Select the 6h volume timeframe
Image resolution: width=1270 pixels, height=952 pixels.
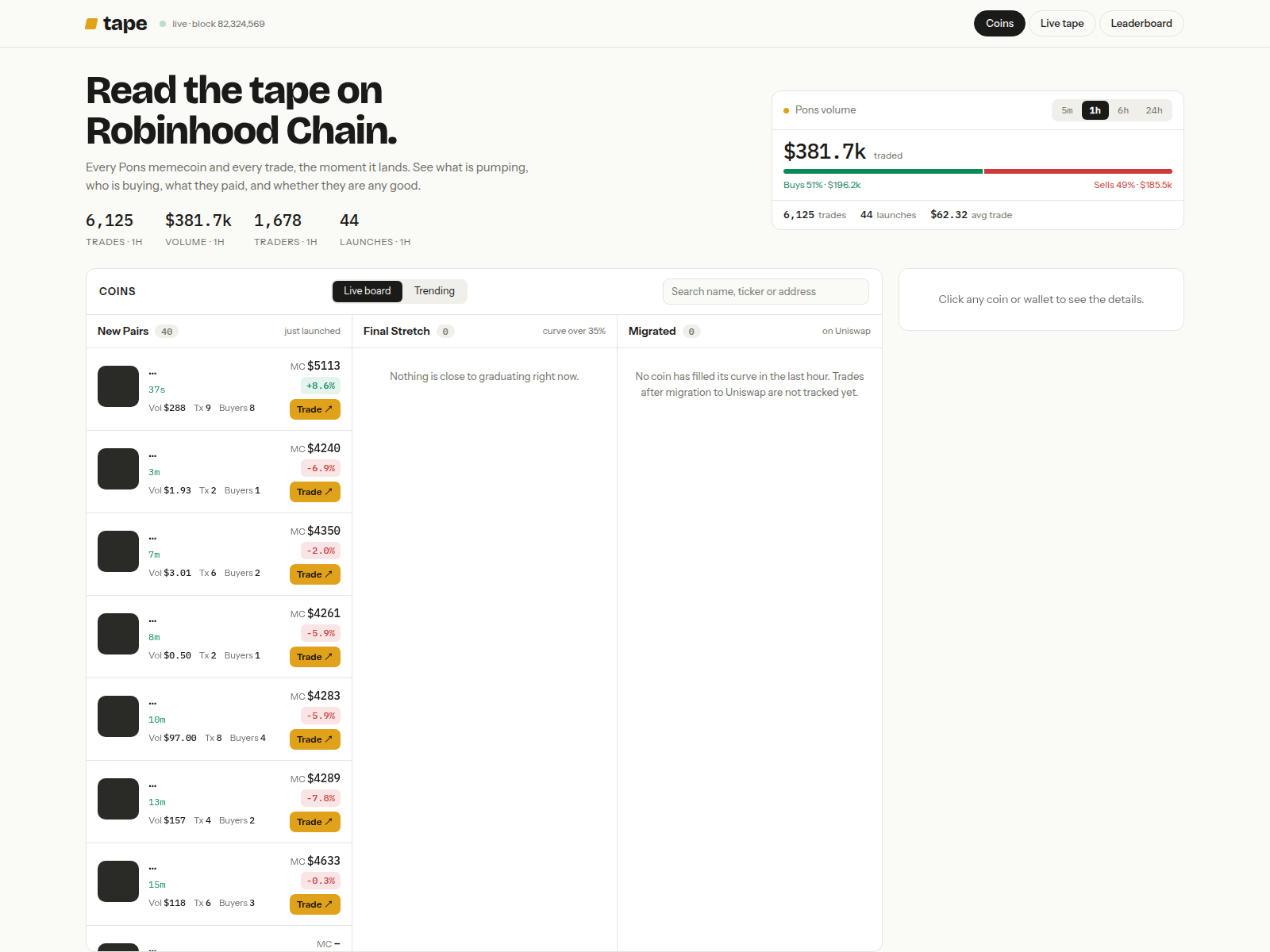point(1123,110)
